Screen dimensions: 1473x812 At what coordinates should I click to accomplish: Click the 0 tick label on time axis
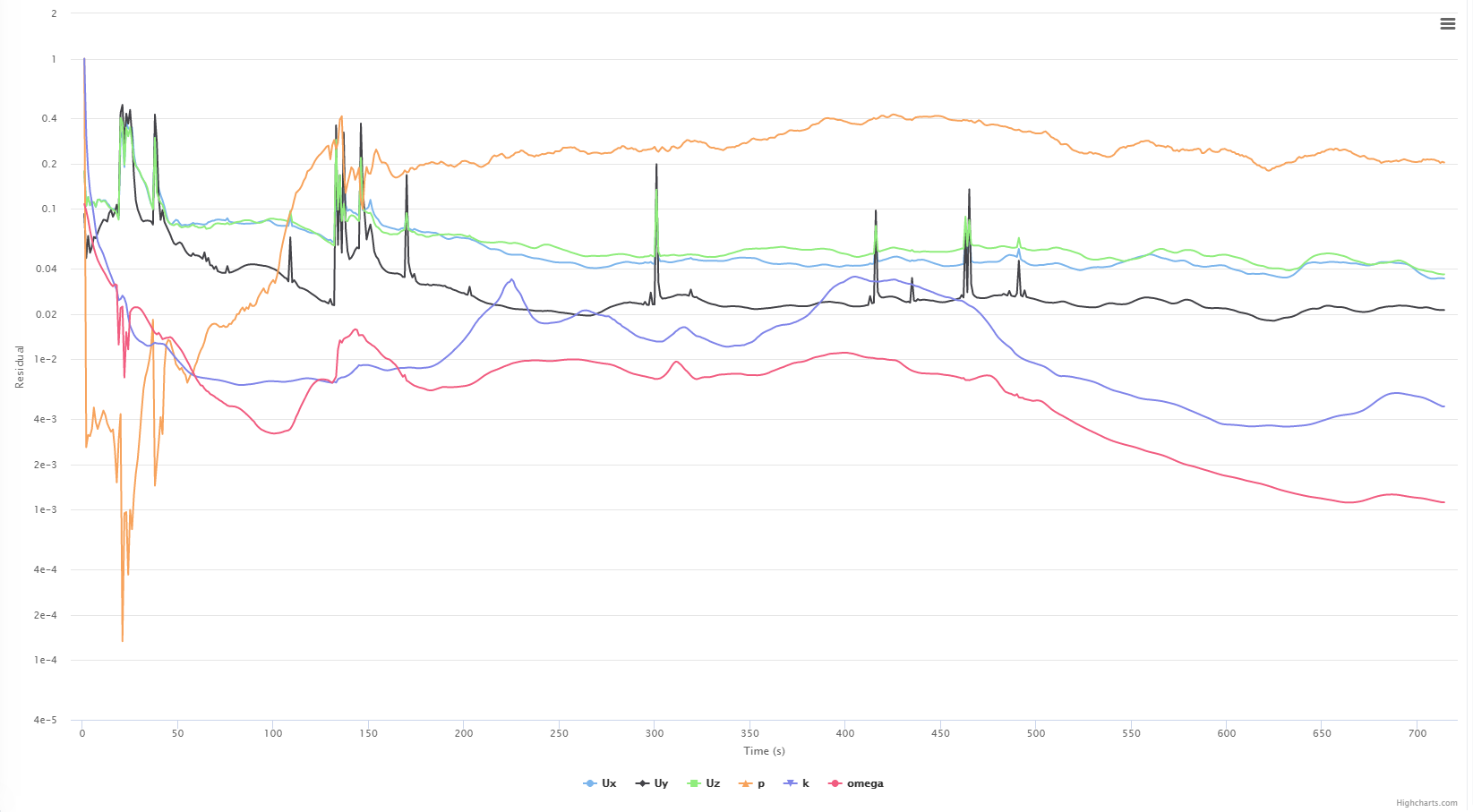click(x=82, y=733)
